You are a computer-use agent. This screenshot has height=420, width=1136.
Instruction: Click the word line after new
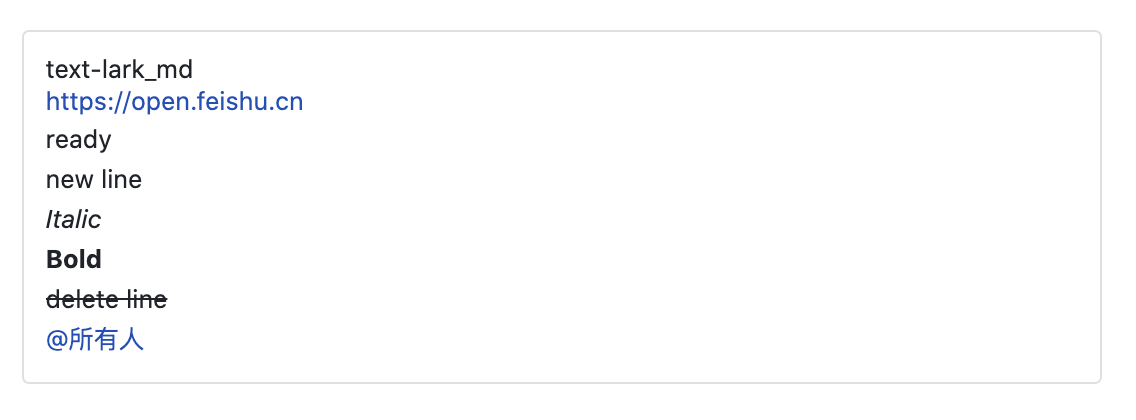pos(122,180)
